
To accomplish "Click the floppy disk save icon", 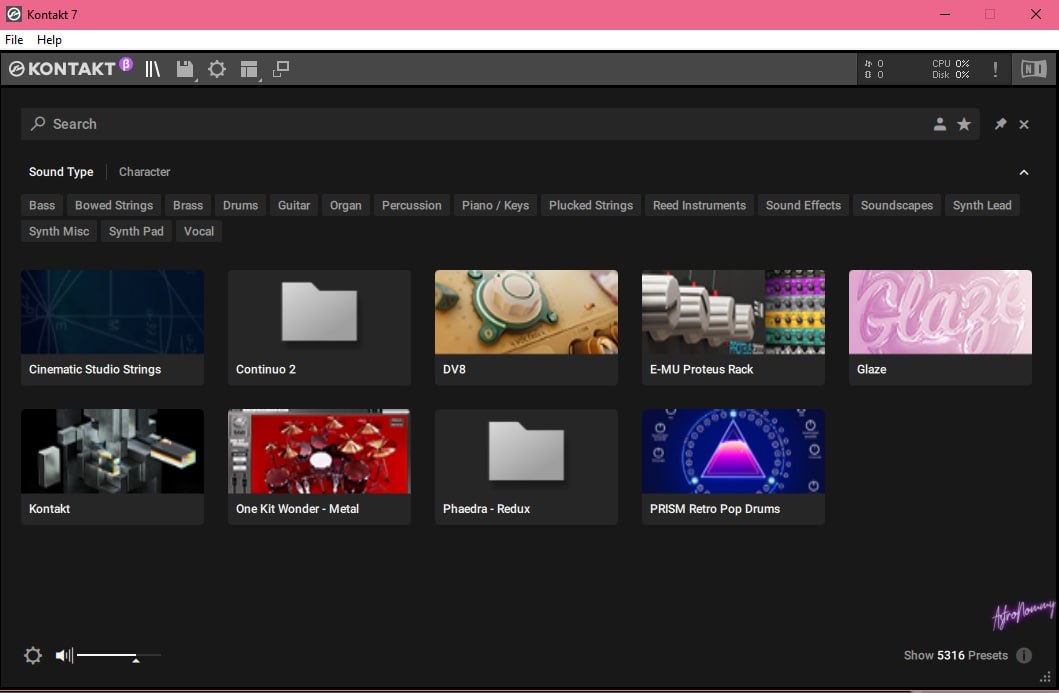I will coord(185,69).
